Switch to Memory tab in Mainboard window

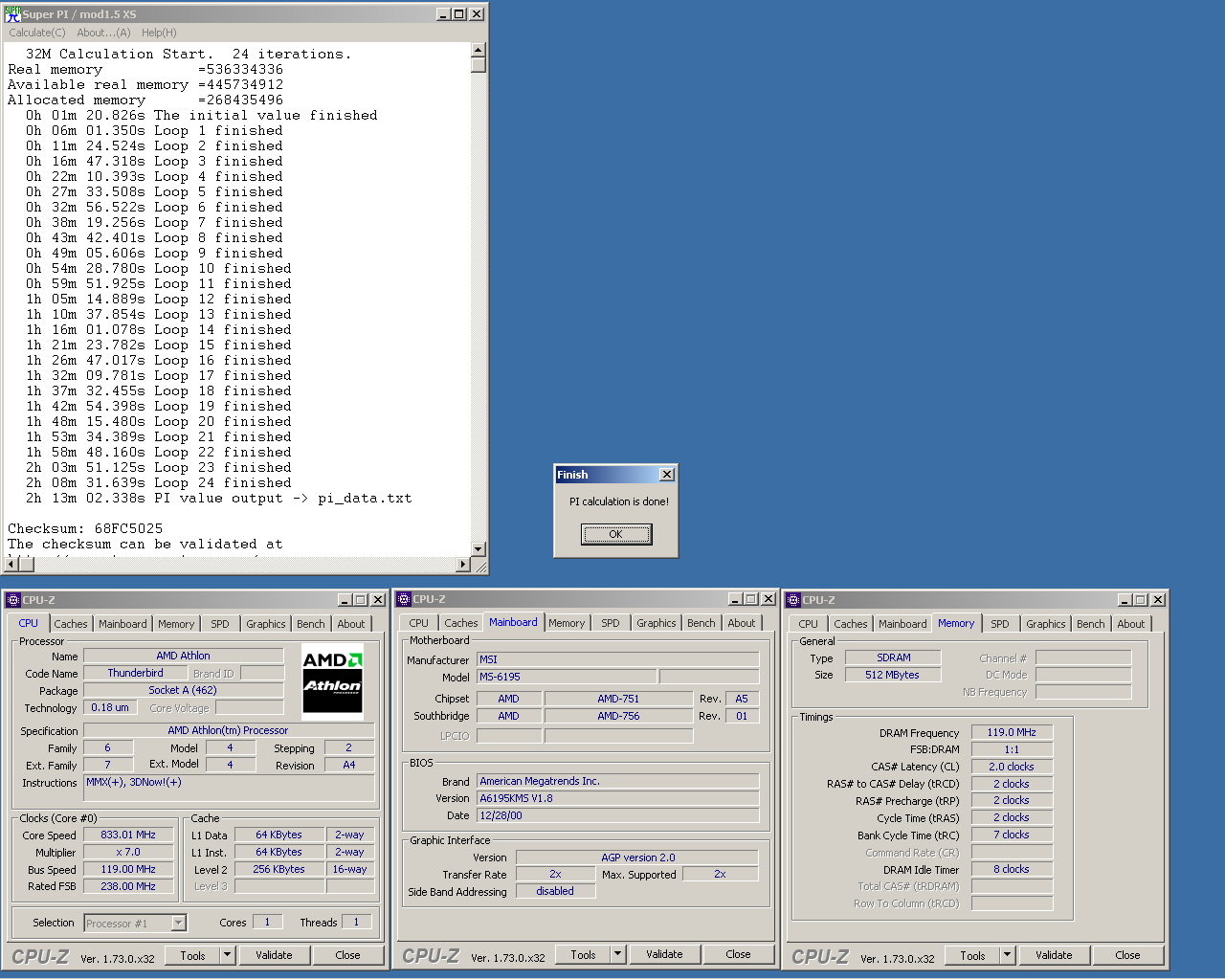click(567, 623)
